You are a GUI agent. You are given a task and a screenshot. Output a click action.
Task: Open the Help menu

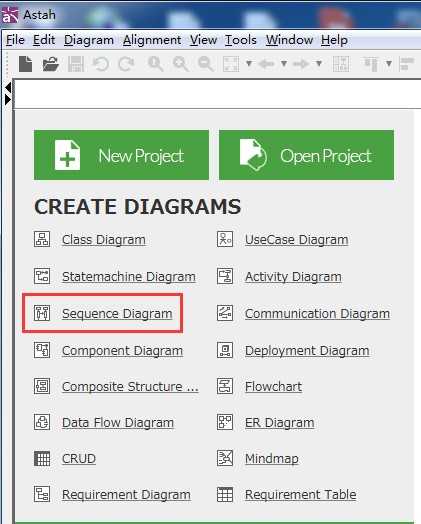click(334, 40)
